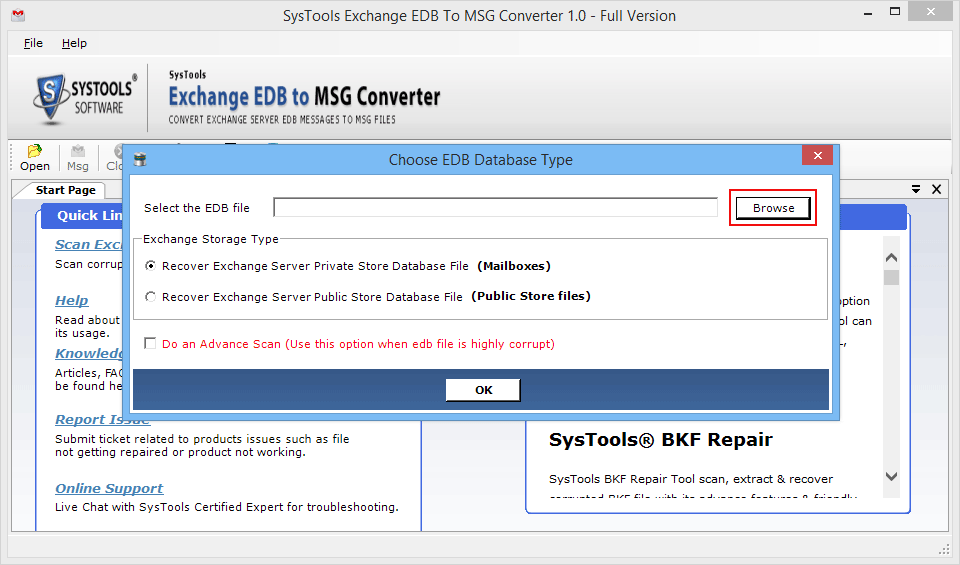Open the Online Support link
This screenshot has width=960, height=565.
tap(109, 488)
